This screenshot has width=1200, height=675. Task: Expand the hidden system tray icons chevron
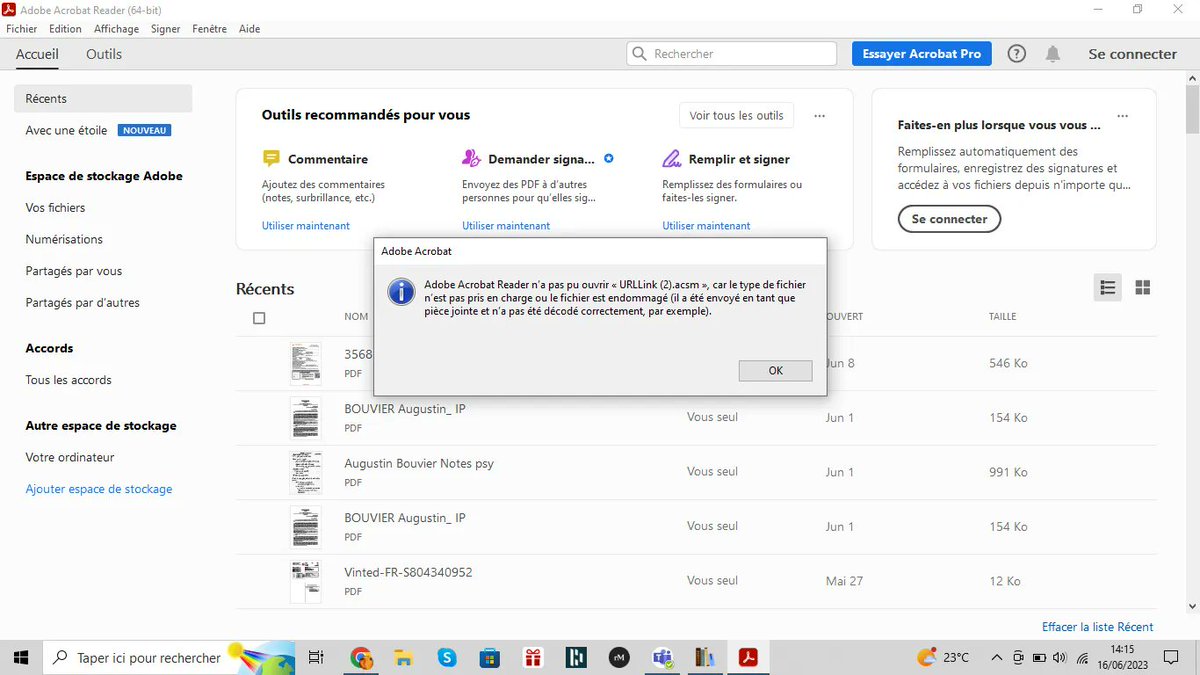pos(996,657)
